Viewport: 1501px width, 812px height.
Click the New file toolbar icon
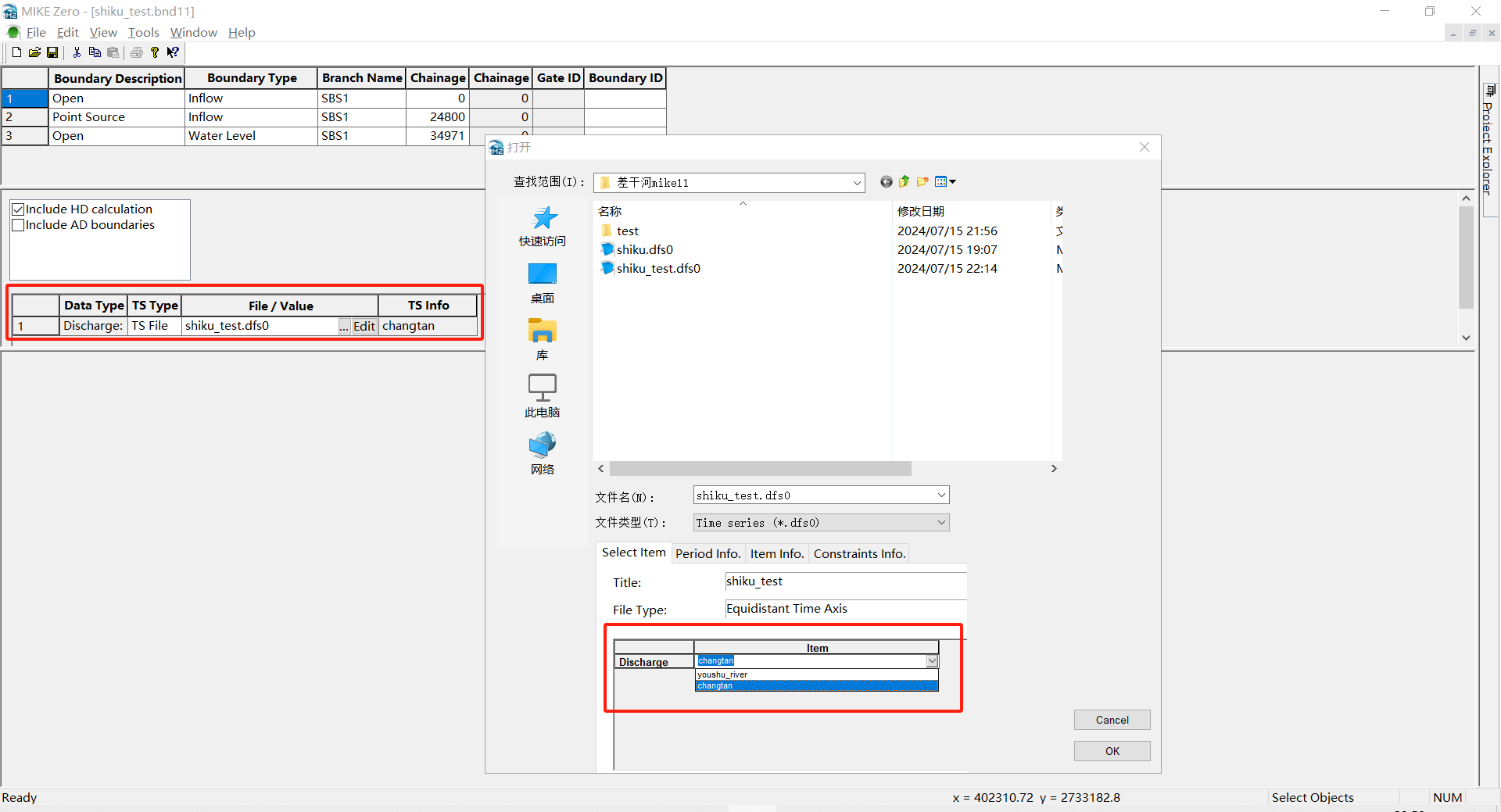point(16,52)
